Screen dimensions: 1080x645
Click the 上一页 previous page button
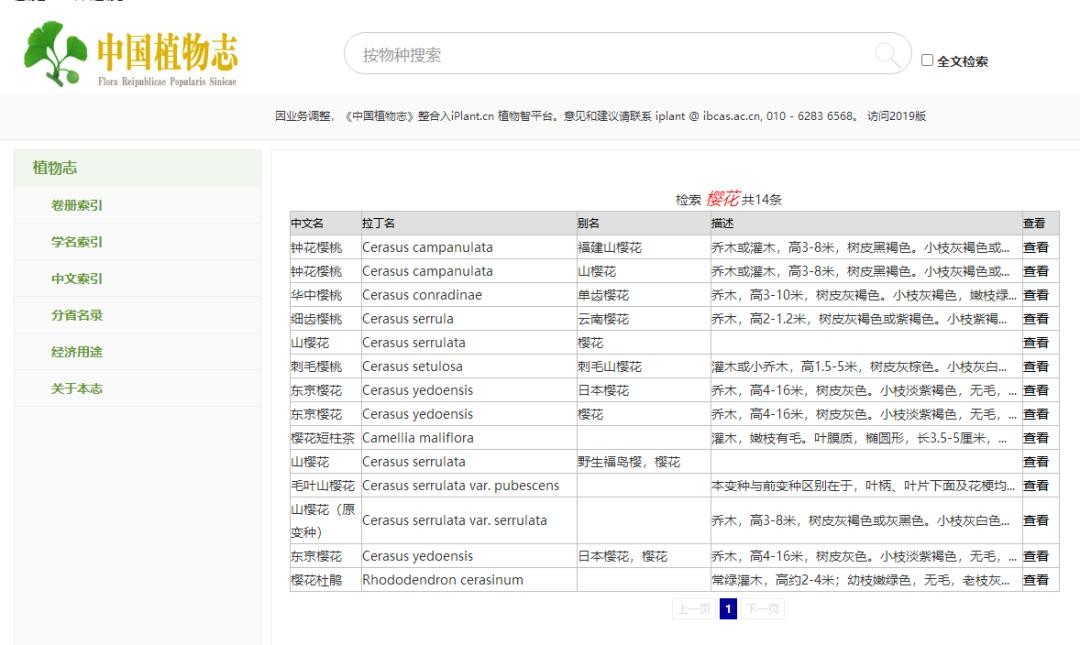pos(693,610)
